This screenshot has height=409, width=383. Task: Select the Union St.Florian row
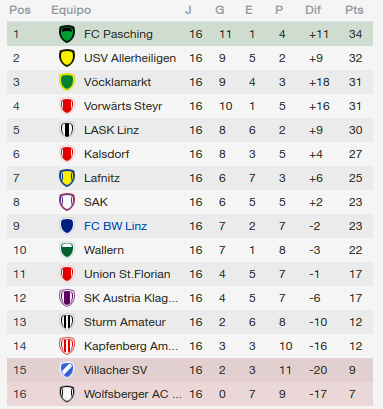pos(190,274)
